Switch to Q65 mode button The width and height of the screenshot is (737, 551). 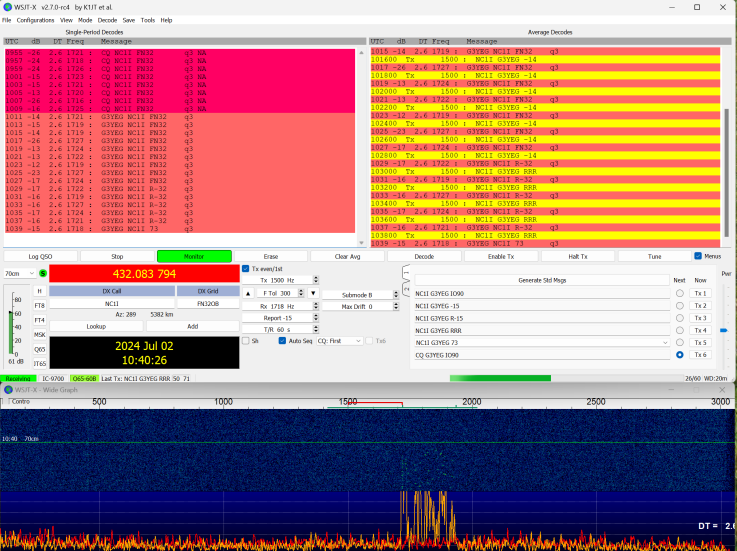click(x=39, y=349)
